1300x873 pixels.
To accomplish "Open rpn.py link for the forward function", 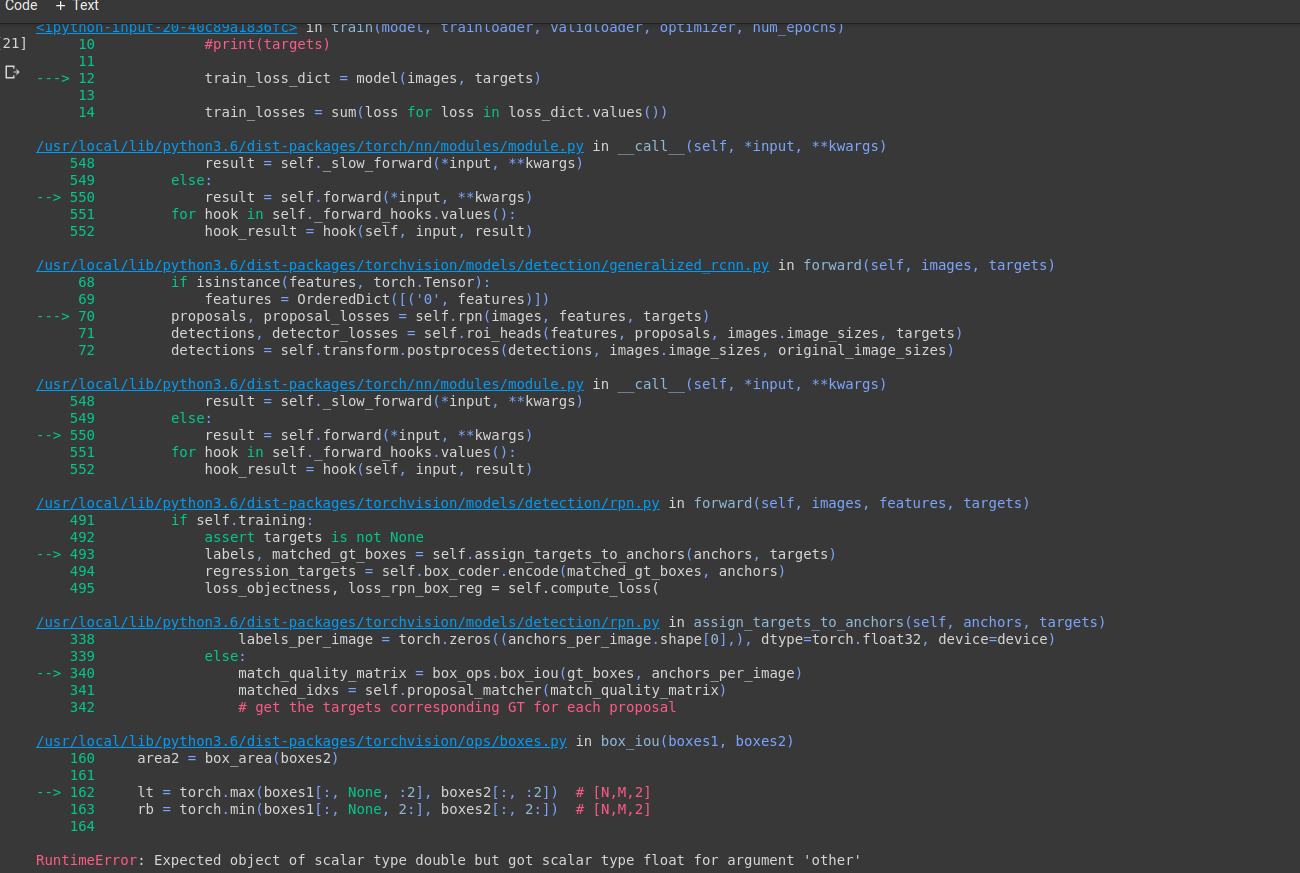I will (x=348, y=503).
